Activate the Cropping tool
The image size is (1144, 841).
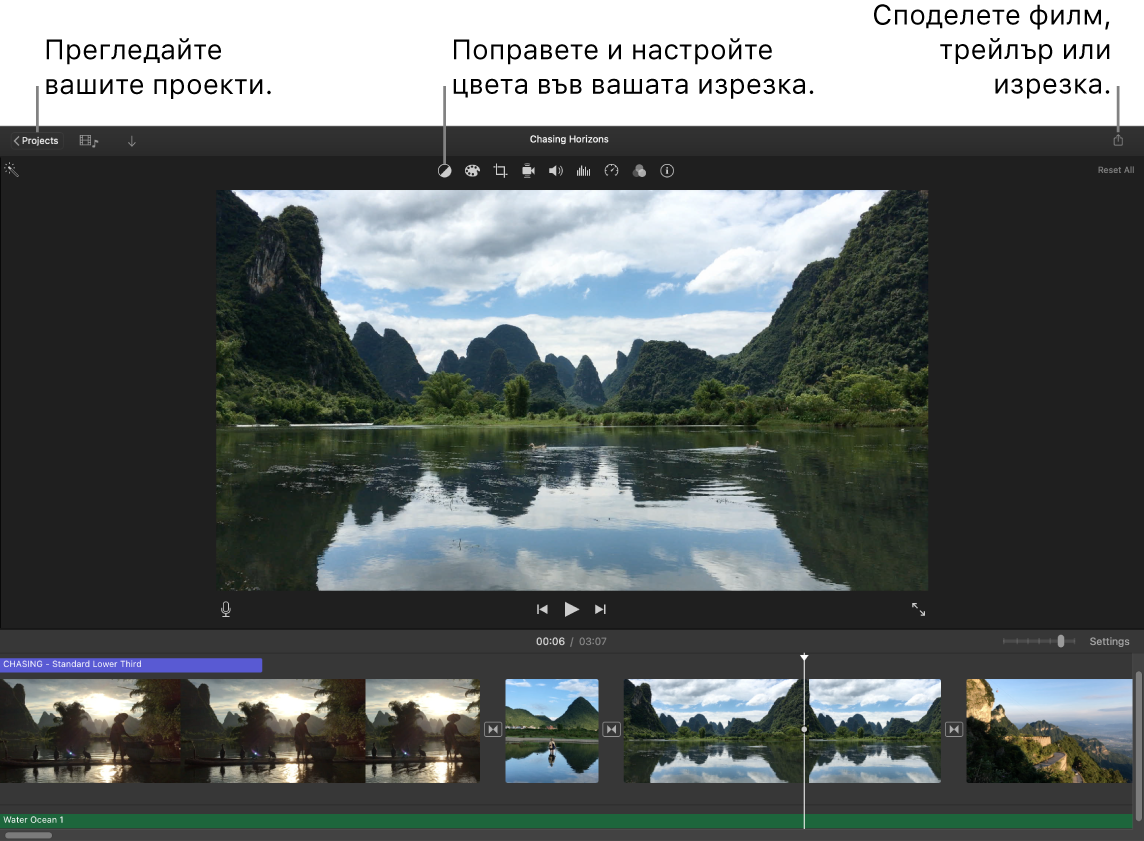(x=500, y=170)
